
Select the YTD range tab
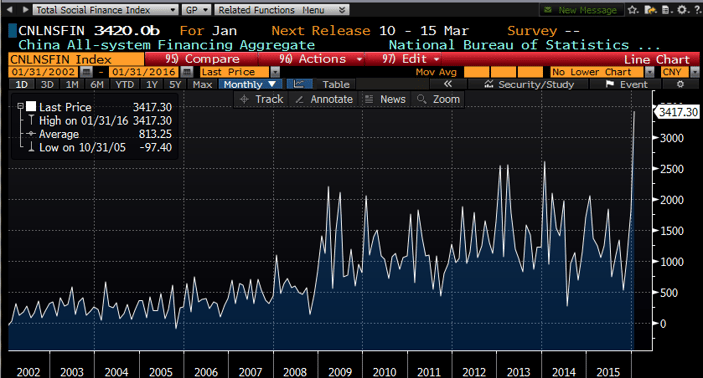124,84
